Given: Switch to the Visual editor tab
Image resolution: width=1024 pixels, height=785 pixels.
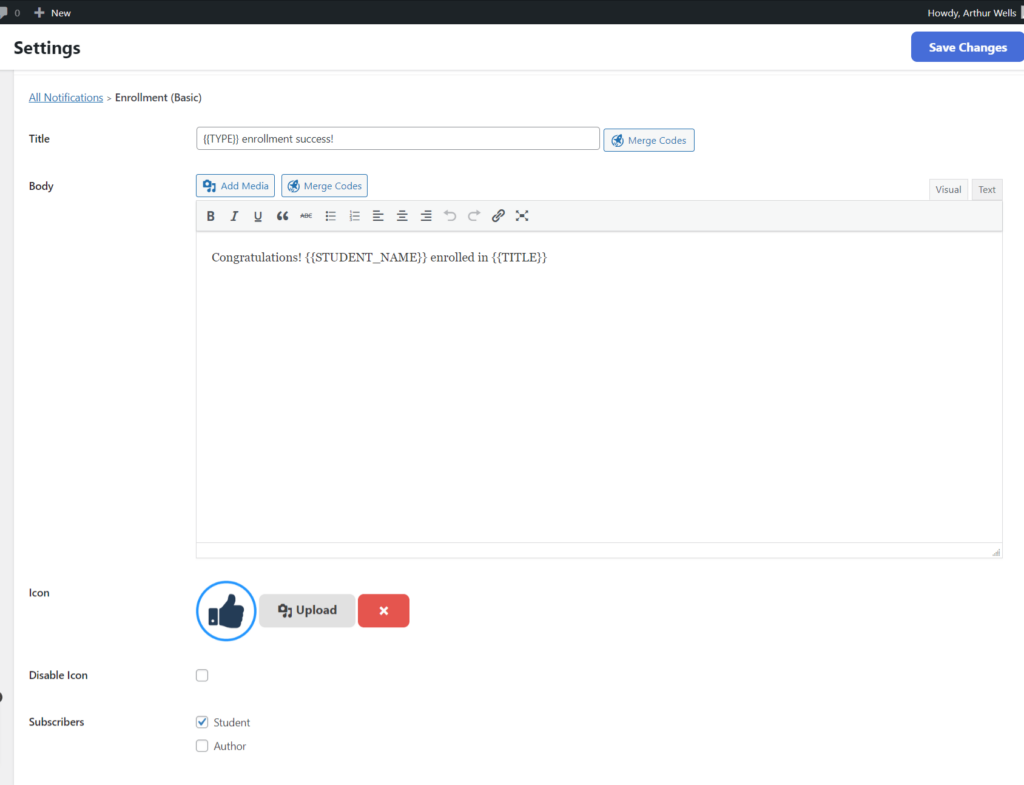Looking at the screenshot, I should pyautogui.click(x=948, y=189).
